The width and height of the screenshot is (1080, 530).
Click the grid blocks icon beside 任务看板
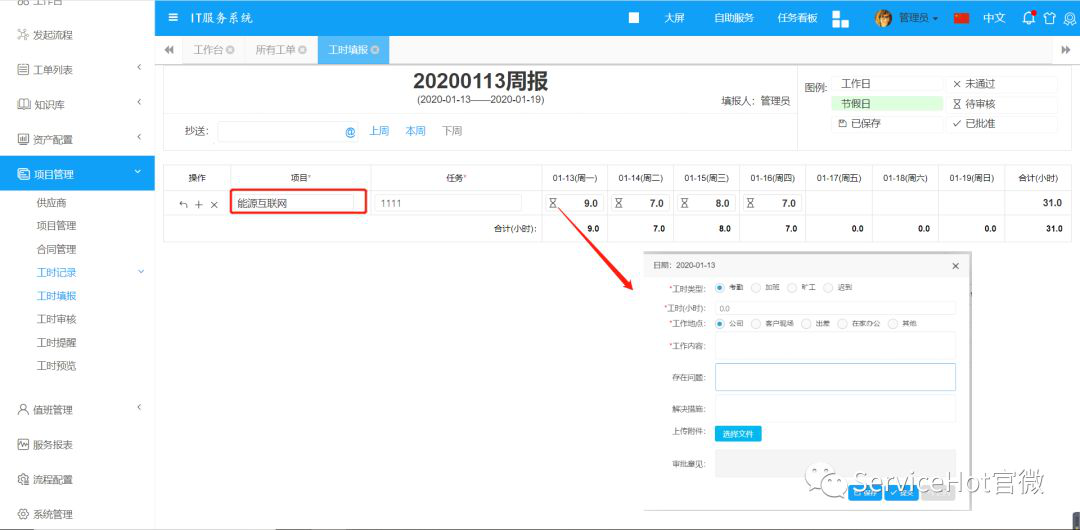click(840, 18)
